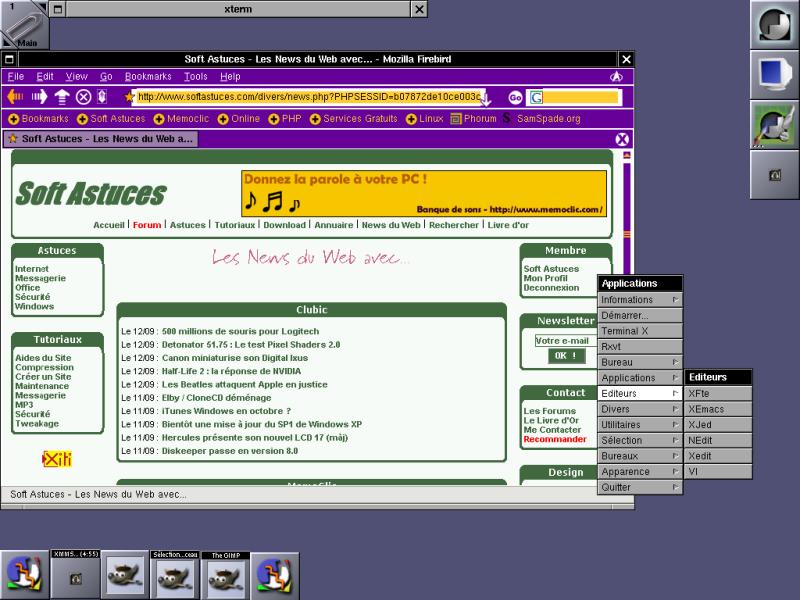The image size is (800, 600).
Task: Click the xterm window title bar
Action: pos(238,9)
